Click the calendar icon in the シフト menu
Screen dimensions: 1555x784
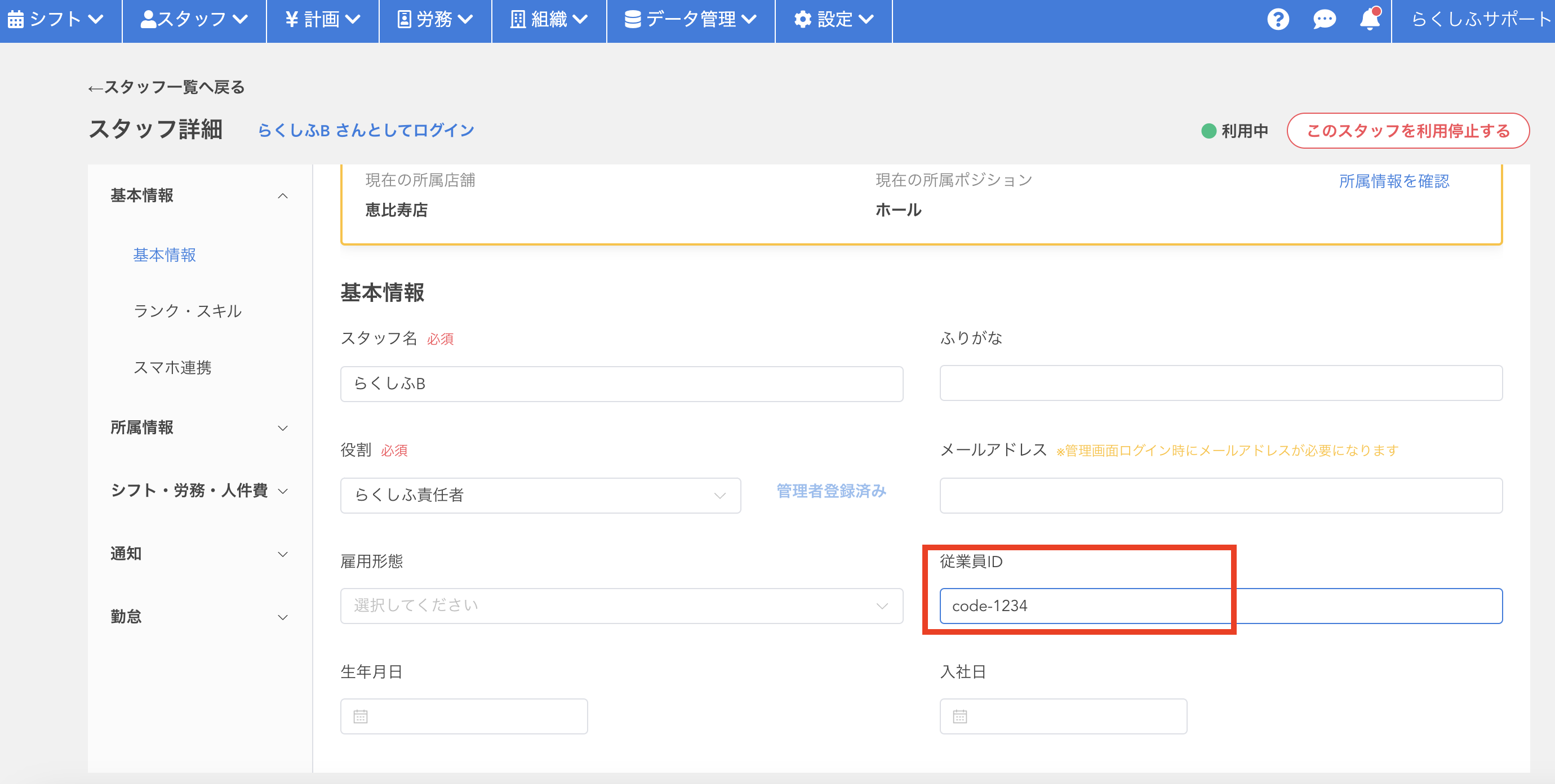(16, 19)
